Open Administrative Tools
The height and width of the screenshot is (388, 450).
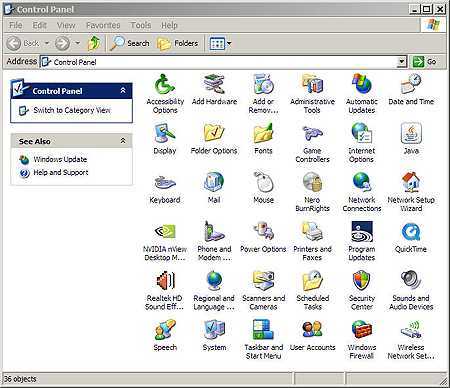coord(312,94)
